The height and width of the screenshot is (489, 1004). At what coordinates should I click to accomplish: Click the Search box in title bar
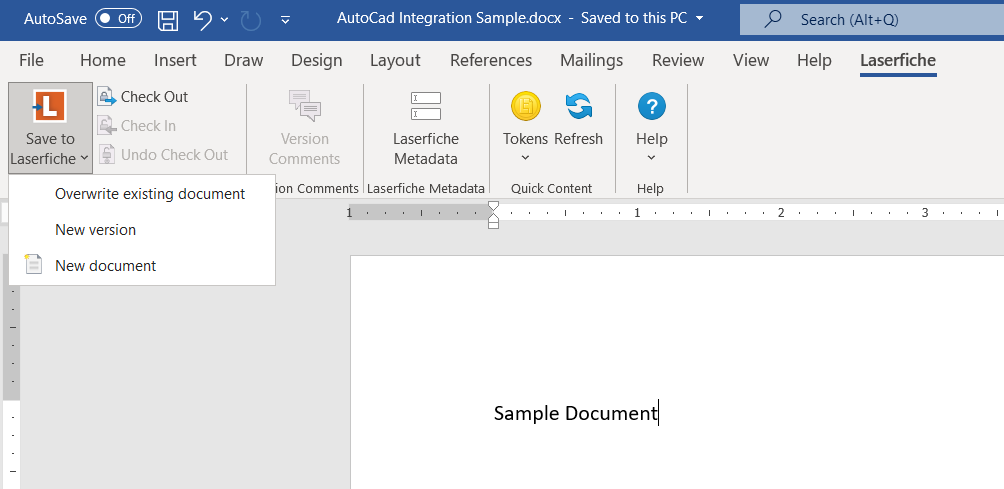[x=870, y=19]
